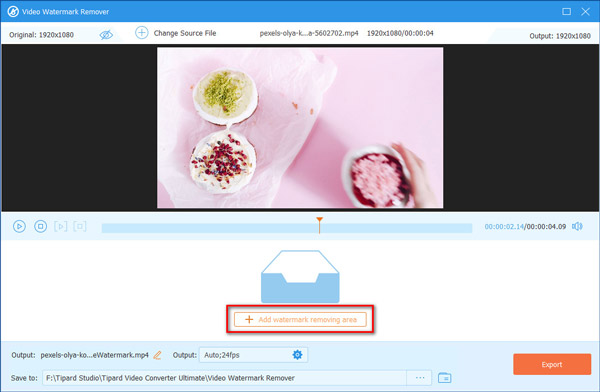Close the Video Watermark Remover window
600x392 pixels.
585,11
